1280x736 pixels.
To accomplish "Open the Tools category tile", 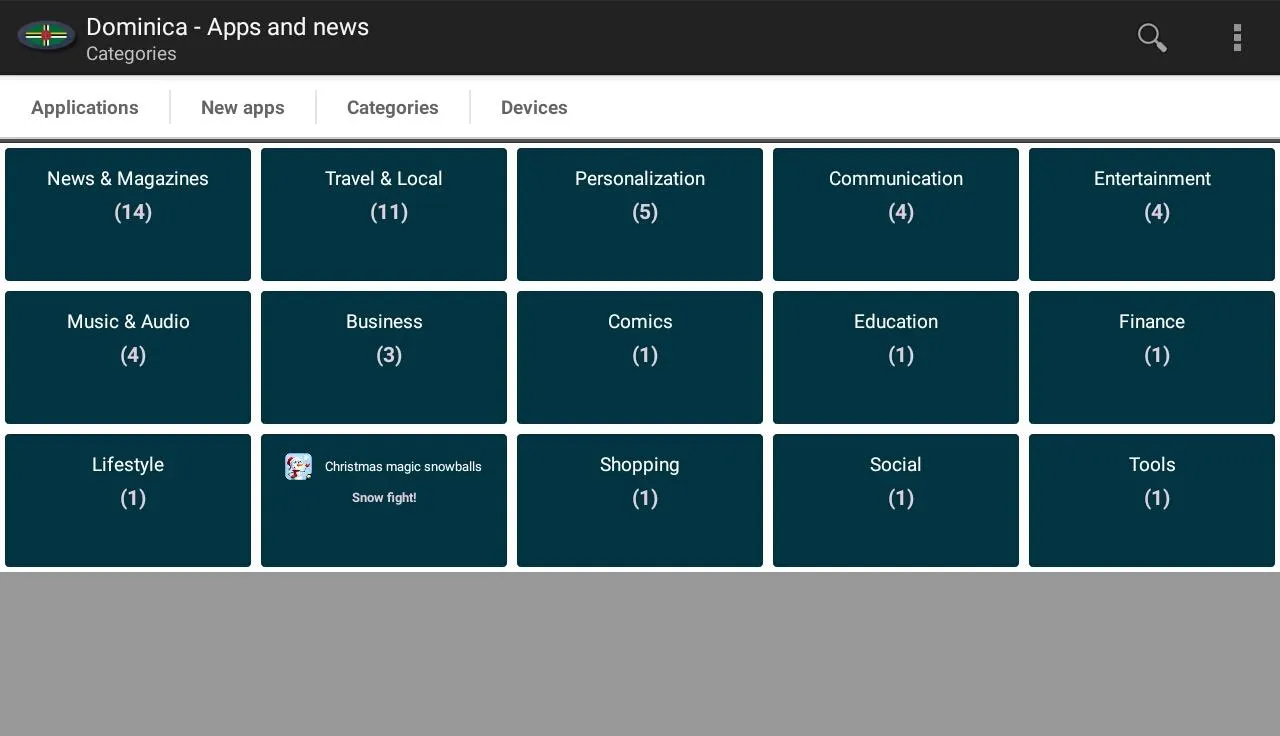I will click(x=1152, y=500).
